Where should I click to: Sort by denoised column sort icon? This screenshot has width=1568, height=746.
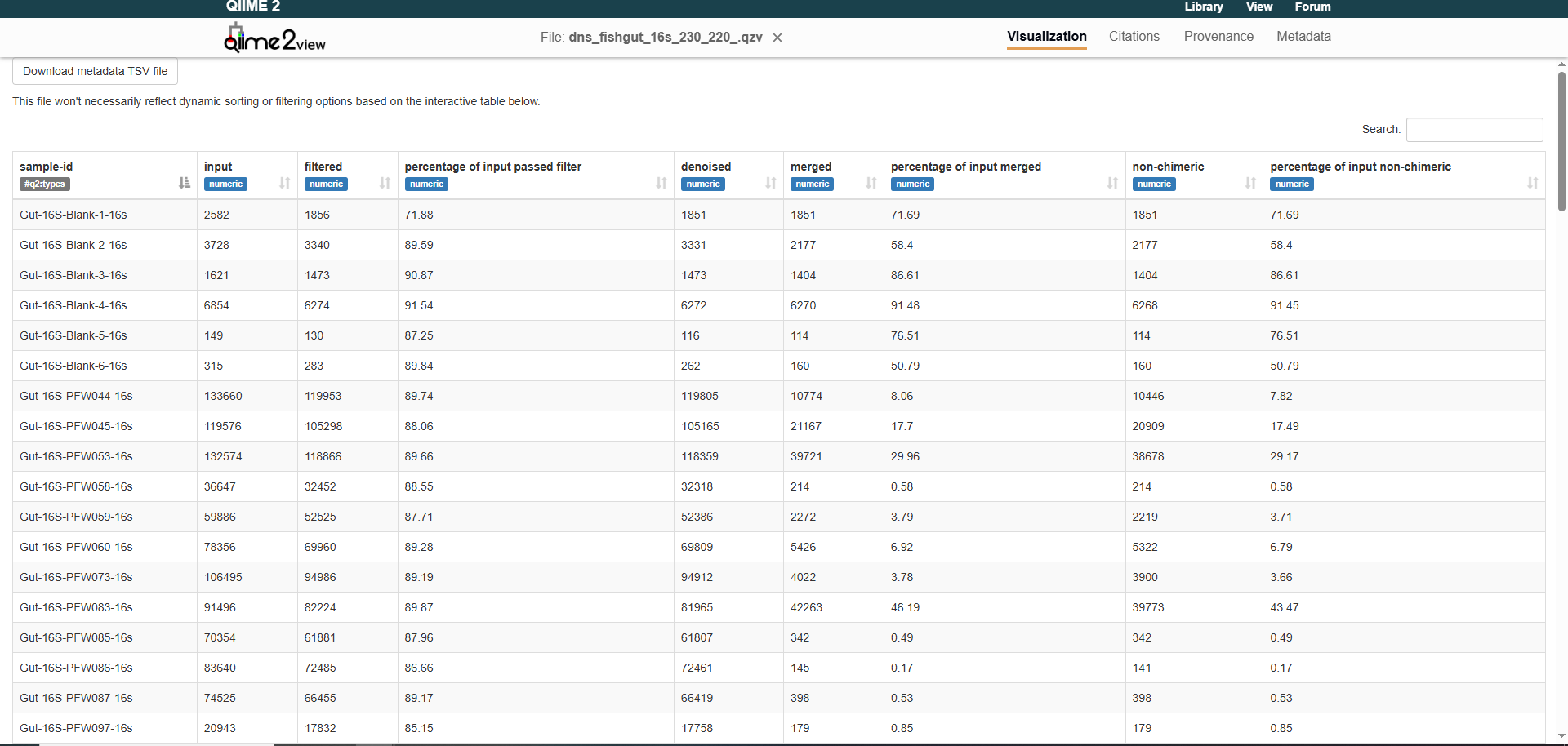pos(770,183)
